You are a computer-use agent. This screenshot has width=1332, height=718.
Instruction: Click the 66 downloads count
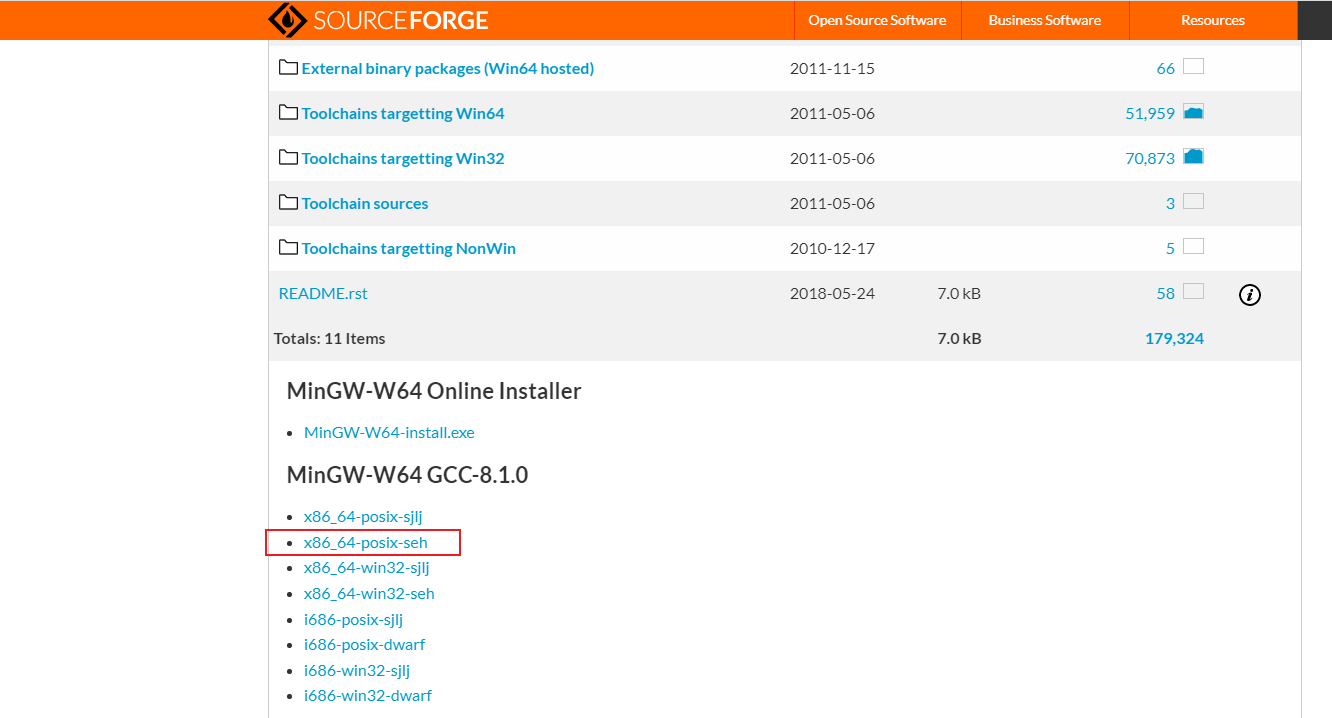point(1165,68)
